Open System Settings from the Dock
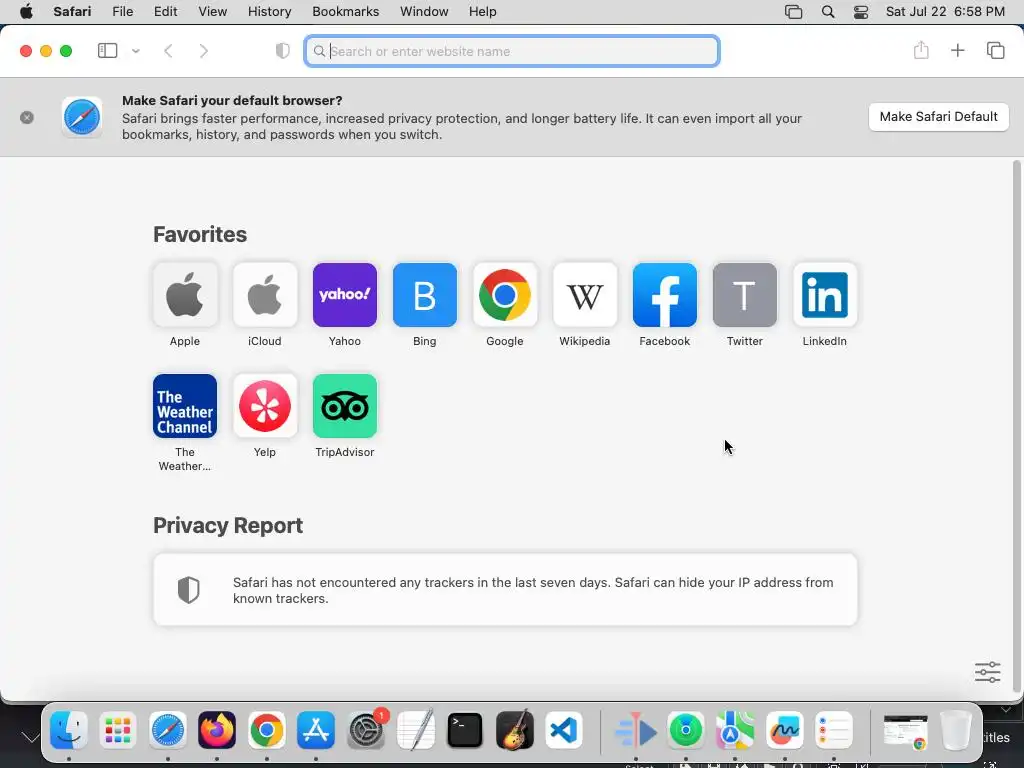 [x=366, y=729]
